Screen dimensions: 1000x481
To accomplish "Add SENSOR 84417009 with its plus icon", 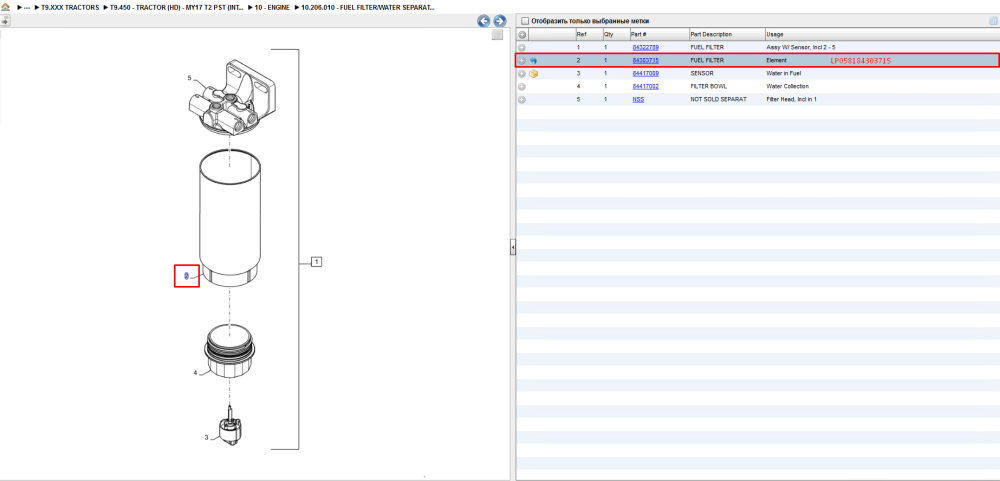I will (x=522, y=73).
